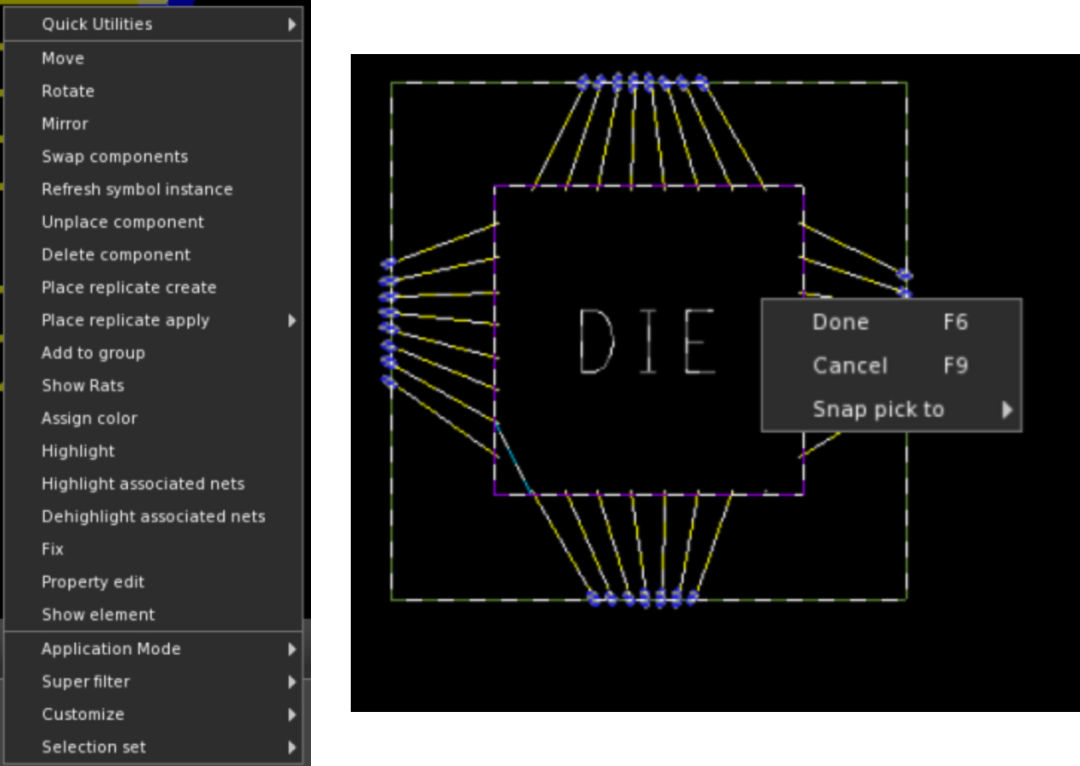
Task: Choose Add to group
Action: (x=93, y=353)
